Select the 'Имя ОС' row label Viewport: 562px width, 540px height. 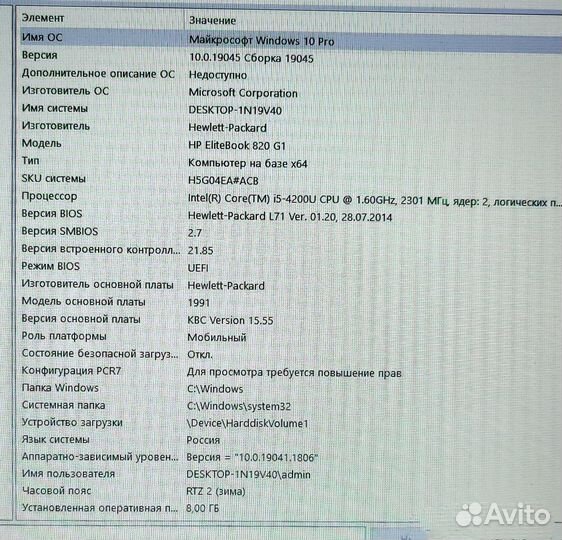[x=42, y=37]
